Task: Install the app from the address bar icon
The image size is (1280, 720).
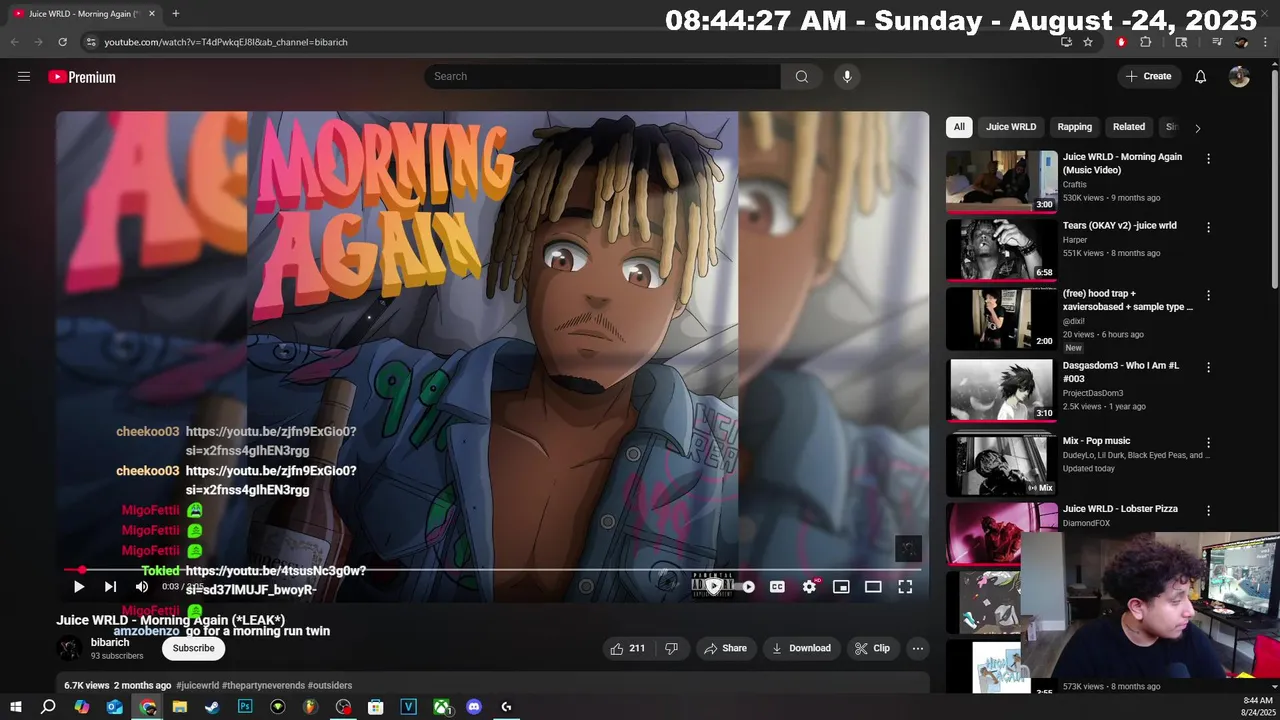Action: tap(1066, 42)
